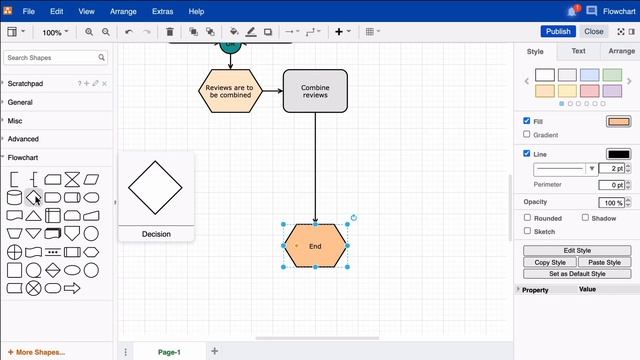
Task: Click the zoom out magnifier icon
Action: pyautogui.click(x=106, y=32)
